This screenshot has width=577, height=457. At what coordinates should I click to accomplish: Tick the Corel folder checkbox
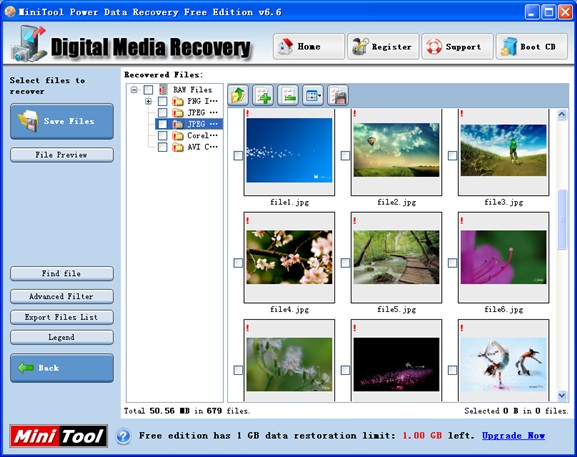pos(162,136)
